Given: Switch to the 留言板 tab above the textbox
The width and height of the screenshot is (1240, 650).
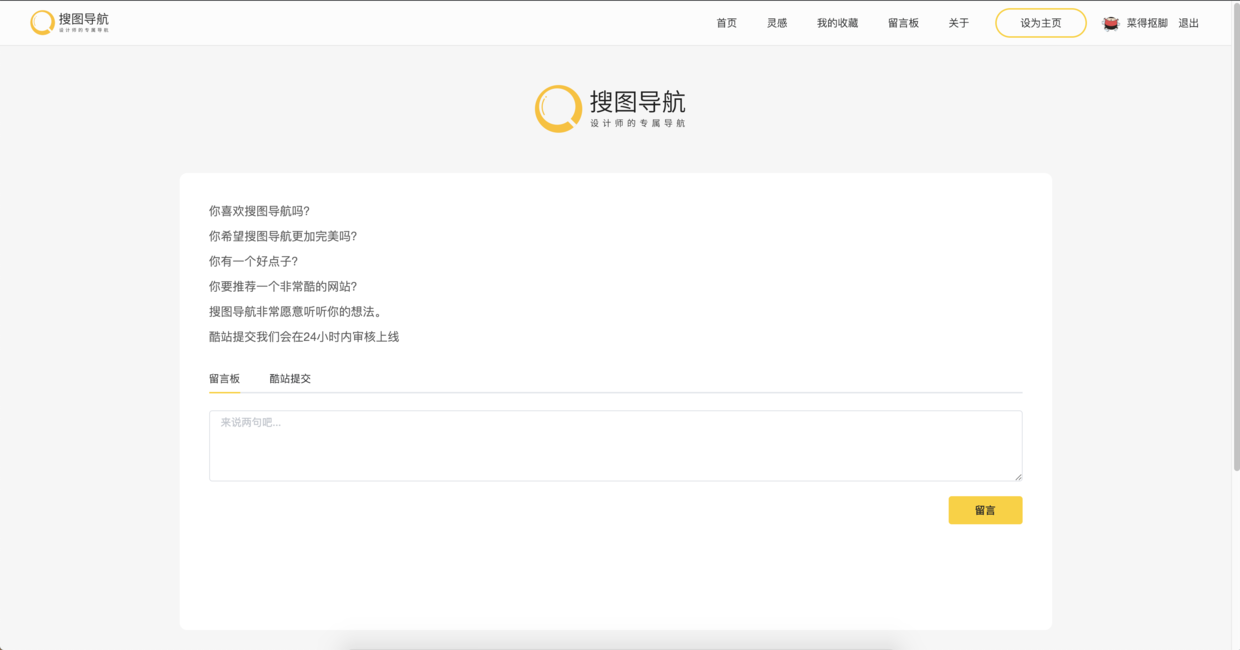Looking at the screenshot, I should pos(224,379).
